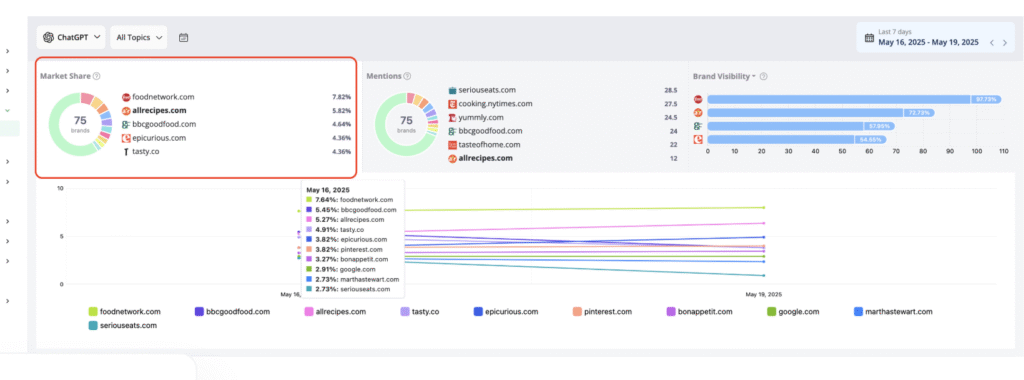Click the Market Share help icon
This screenshot has width=1024, height=380.
pyautogui.click(x=97, y=76)
